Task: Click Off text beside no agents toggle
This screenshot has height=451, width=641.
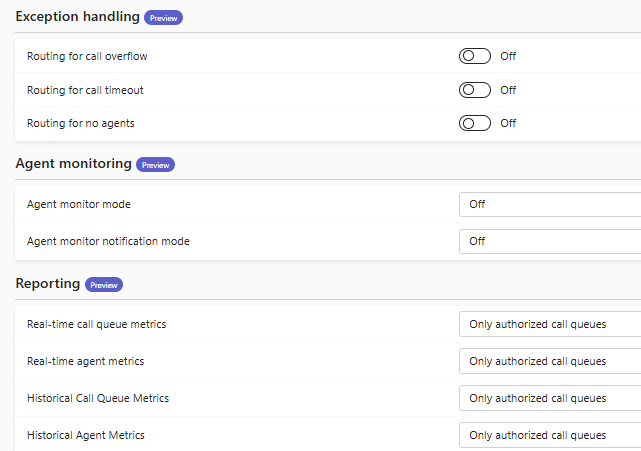Action: click(x=508, y=123)
